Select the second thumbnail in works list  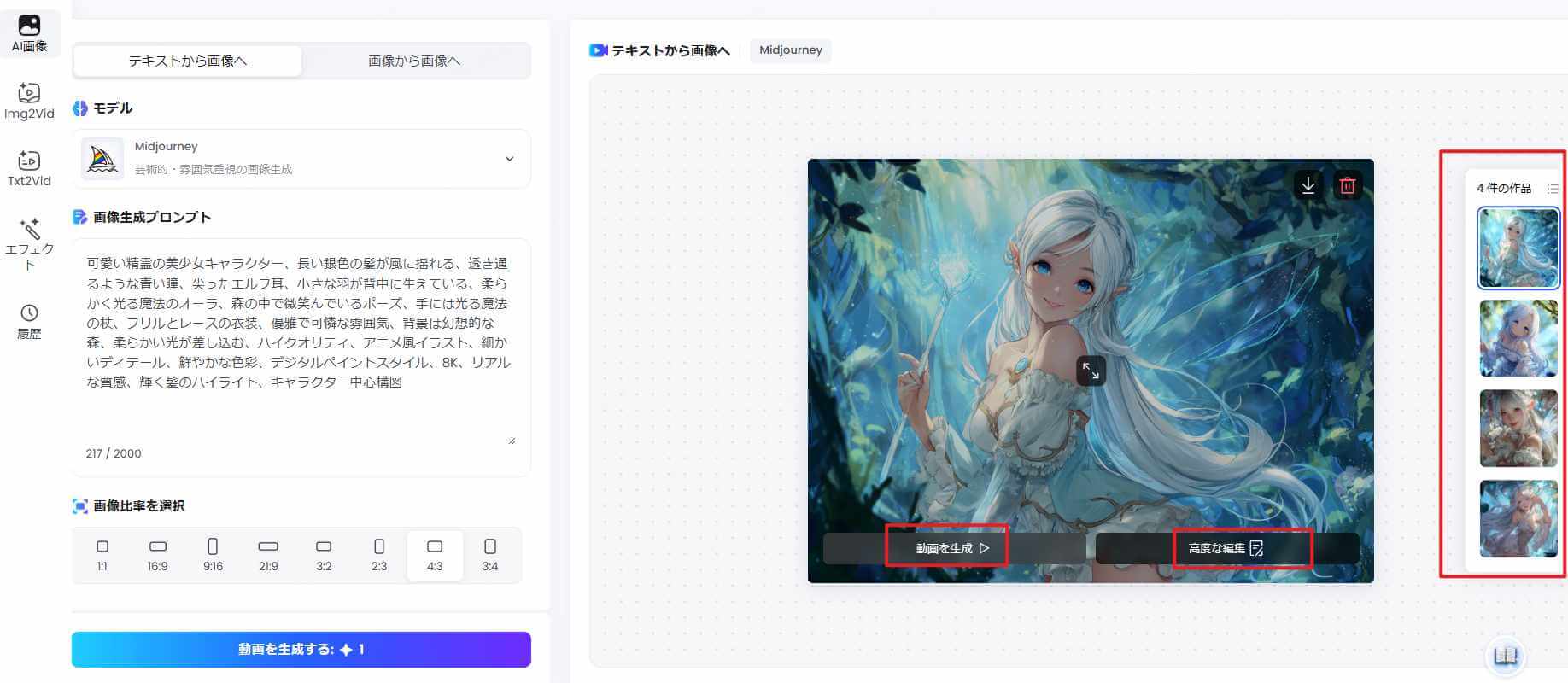pos(1518,339)
